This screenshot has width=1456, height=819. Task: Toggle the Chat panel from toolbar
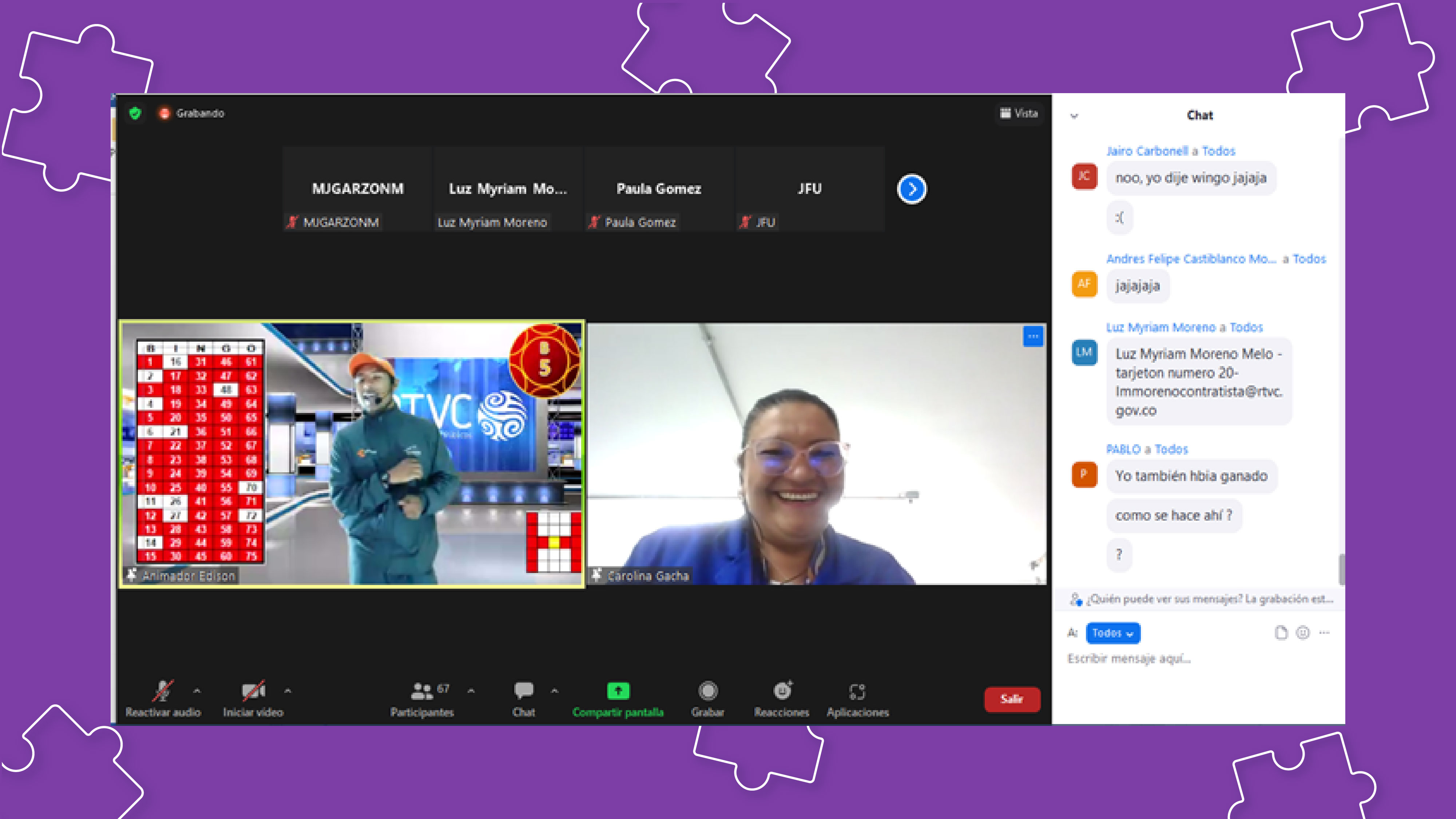click(x=523, y=691)
